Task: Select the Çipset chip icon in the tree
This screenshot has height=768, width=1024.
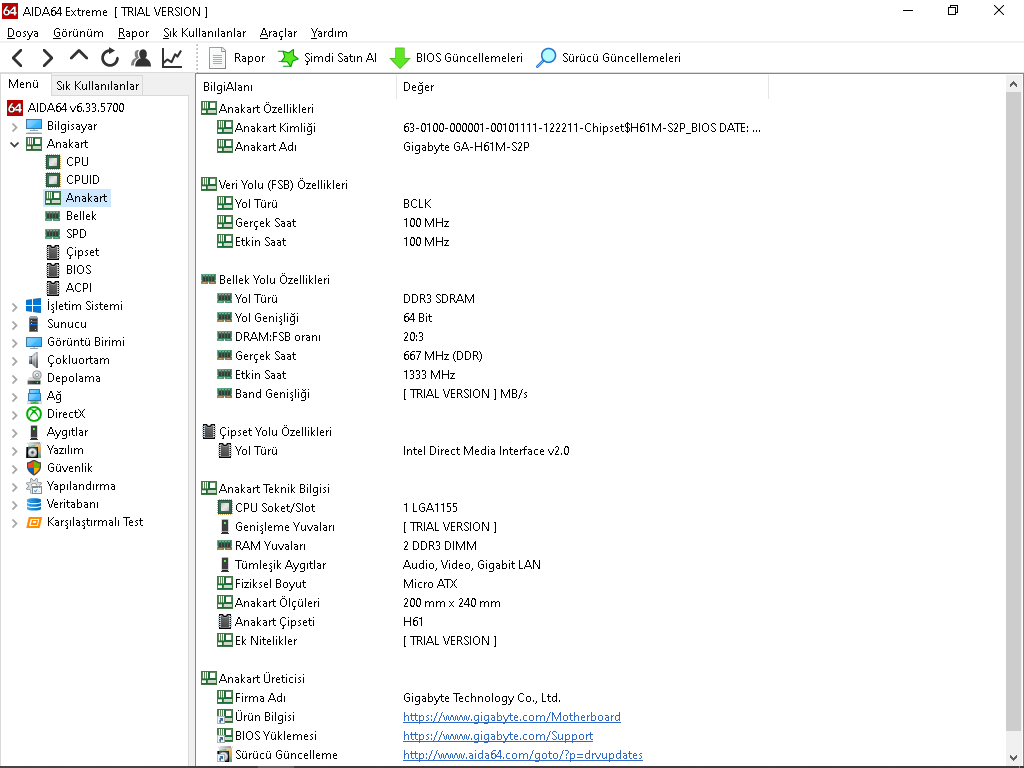Action: (x=53, y=251)
